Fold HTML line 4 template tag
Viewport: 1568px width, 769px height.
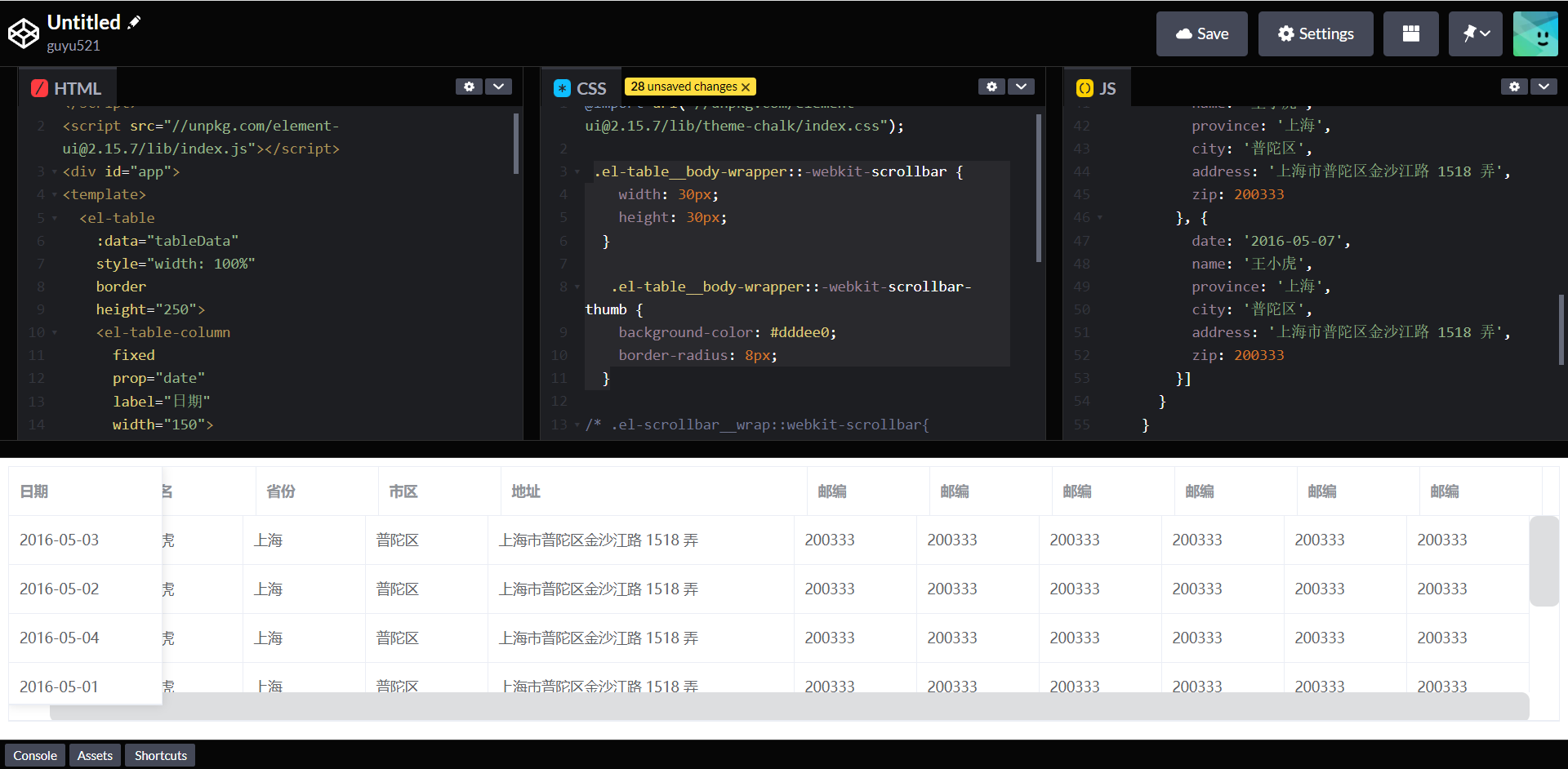pyautogui.click(x=55, y=195)
